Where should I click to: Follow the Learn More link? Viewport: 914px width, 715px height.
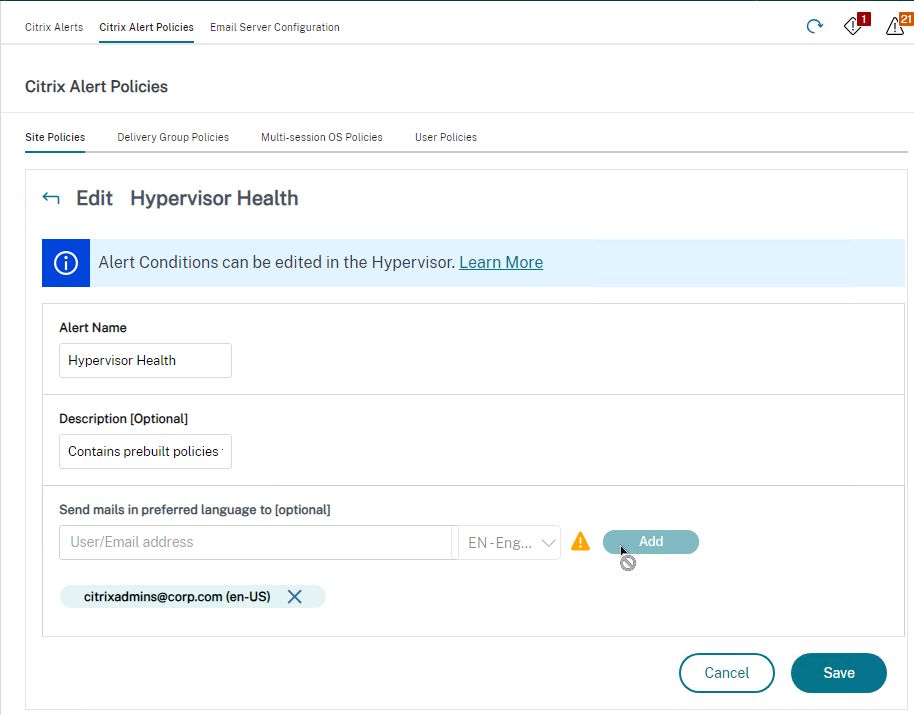(501, 262)
